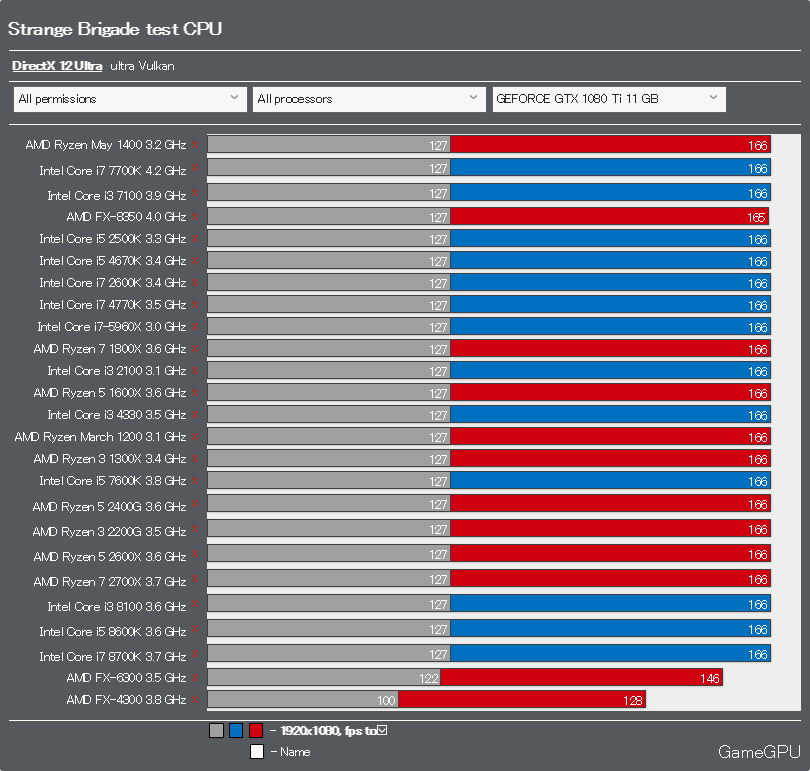Toggle the 1920x1080 fps checkbox
Viewport: 810px width, 771px height.
tap(382, 730)
